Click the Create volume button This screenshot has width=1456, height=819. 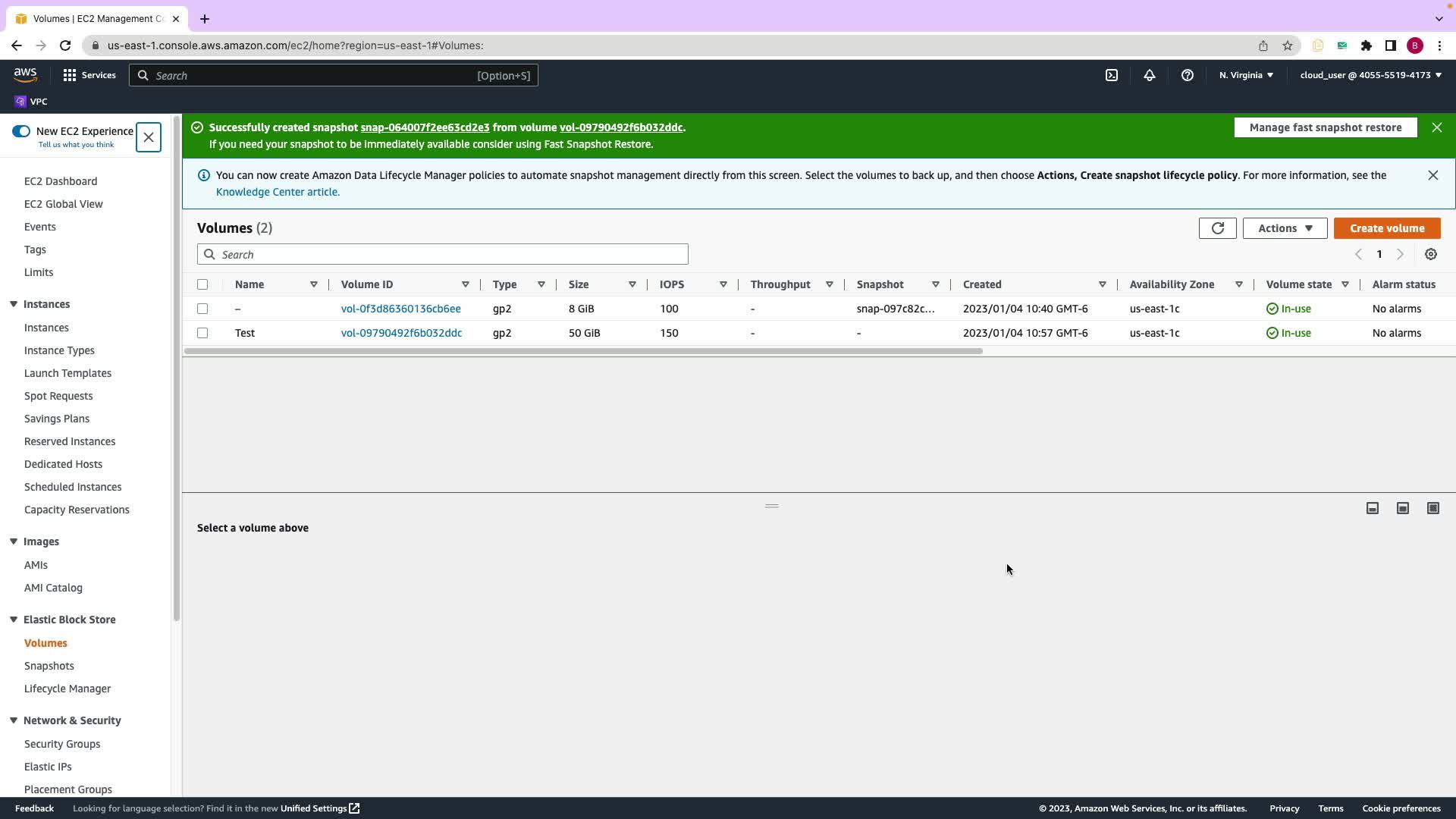point(1387,228)
